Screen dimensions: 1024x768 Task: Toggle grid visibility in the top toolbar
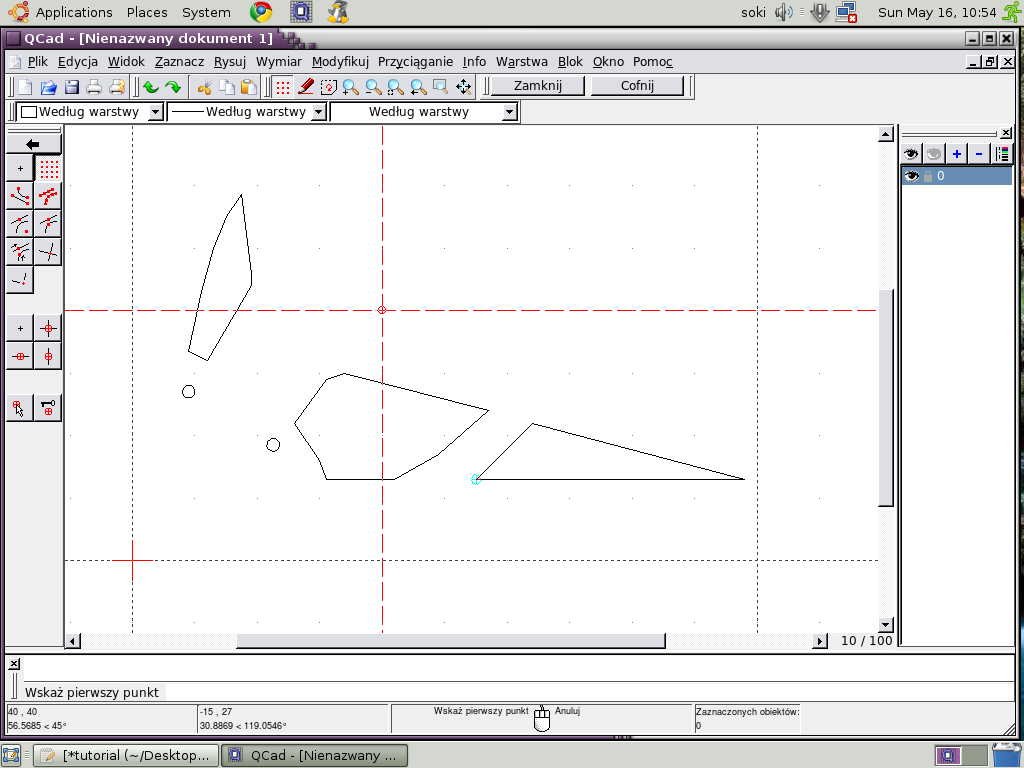(283, 87)
